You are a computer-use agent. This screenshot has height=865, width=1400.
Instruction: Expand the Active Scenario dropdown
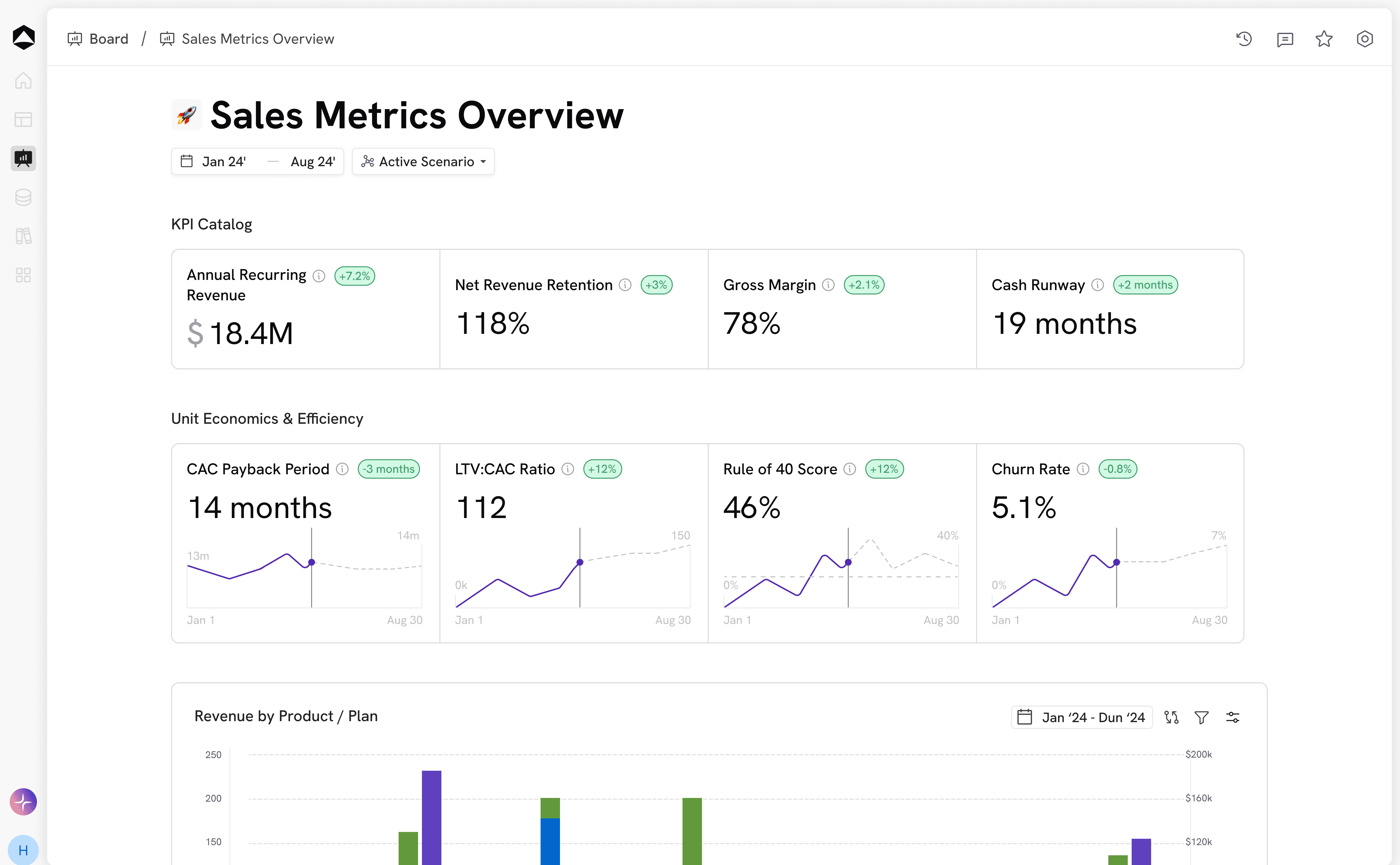(423, 162)
